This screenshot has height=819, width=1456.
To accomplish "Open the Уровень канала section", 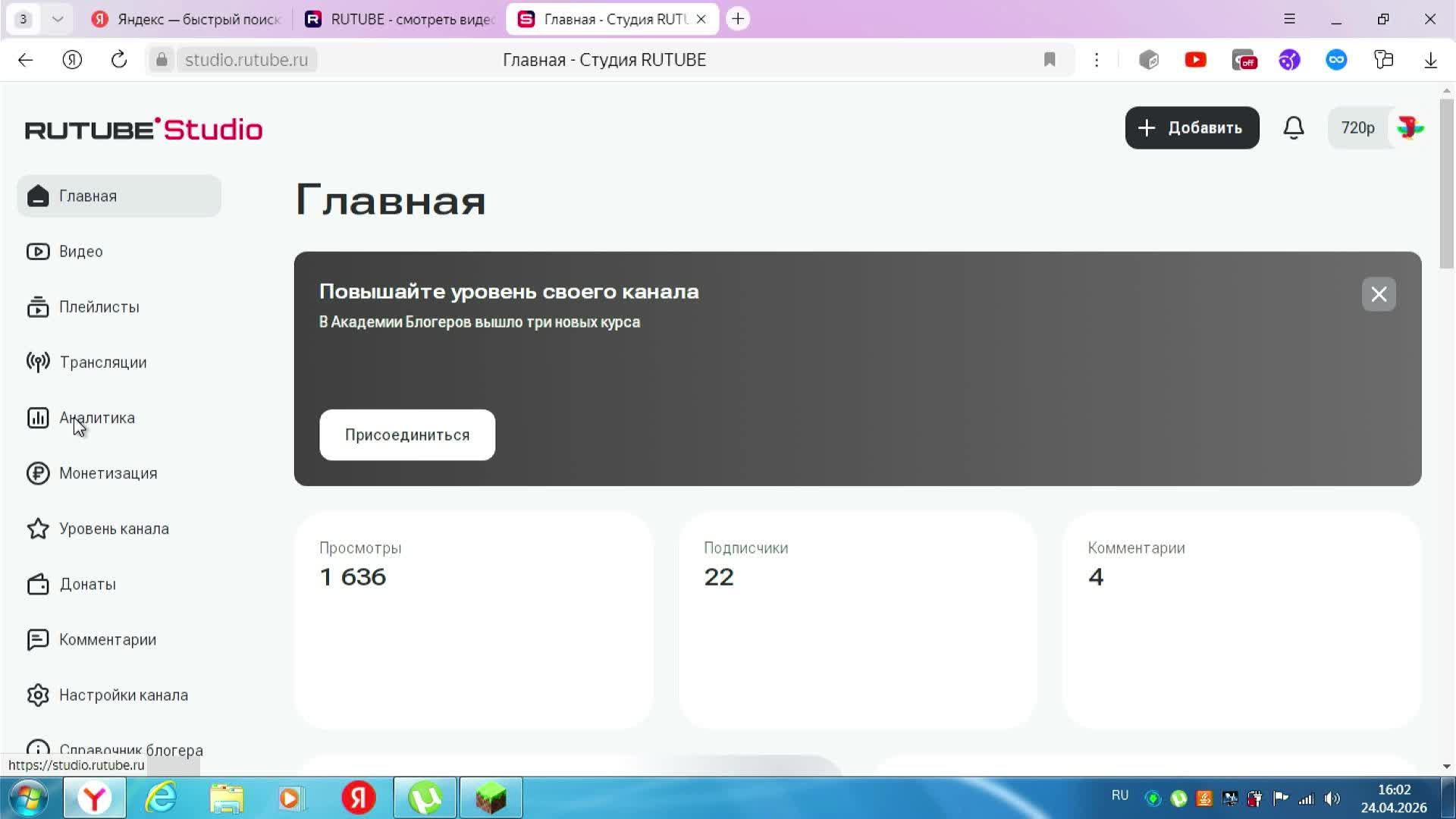I will pos(114,528).
